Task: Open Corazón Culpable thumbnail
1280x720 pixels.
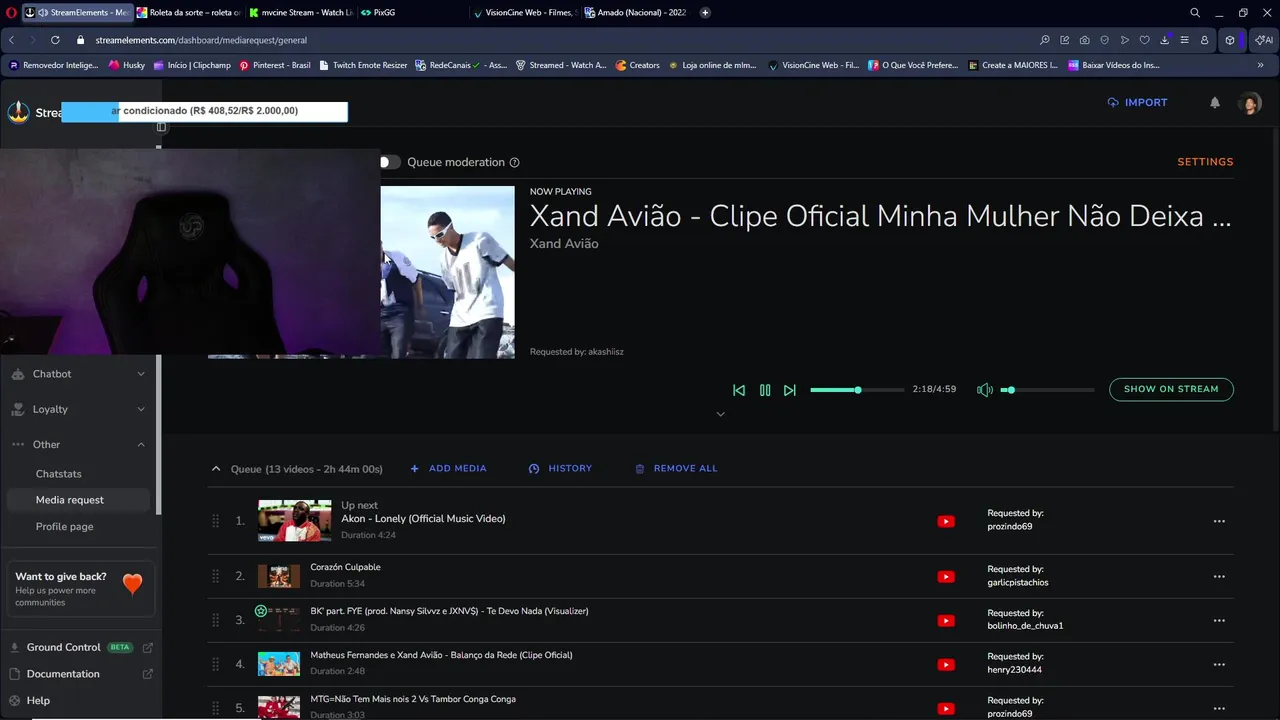Action: point(279,576)
